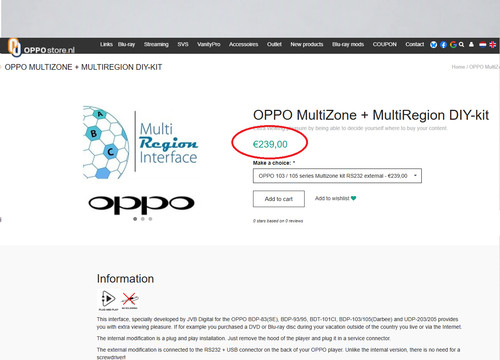Click the Home breadcrumb link
The image size is (500, 360).
point(458,67)
